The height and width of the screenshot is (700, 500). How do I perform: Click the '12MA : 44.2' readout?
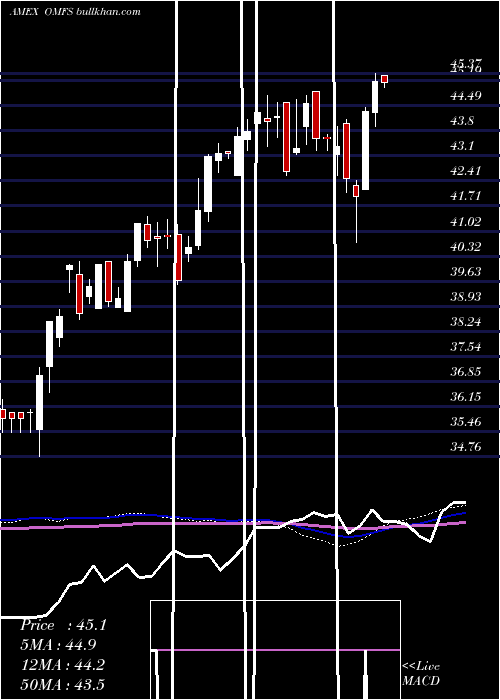click(63, 665)
